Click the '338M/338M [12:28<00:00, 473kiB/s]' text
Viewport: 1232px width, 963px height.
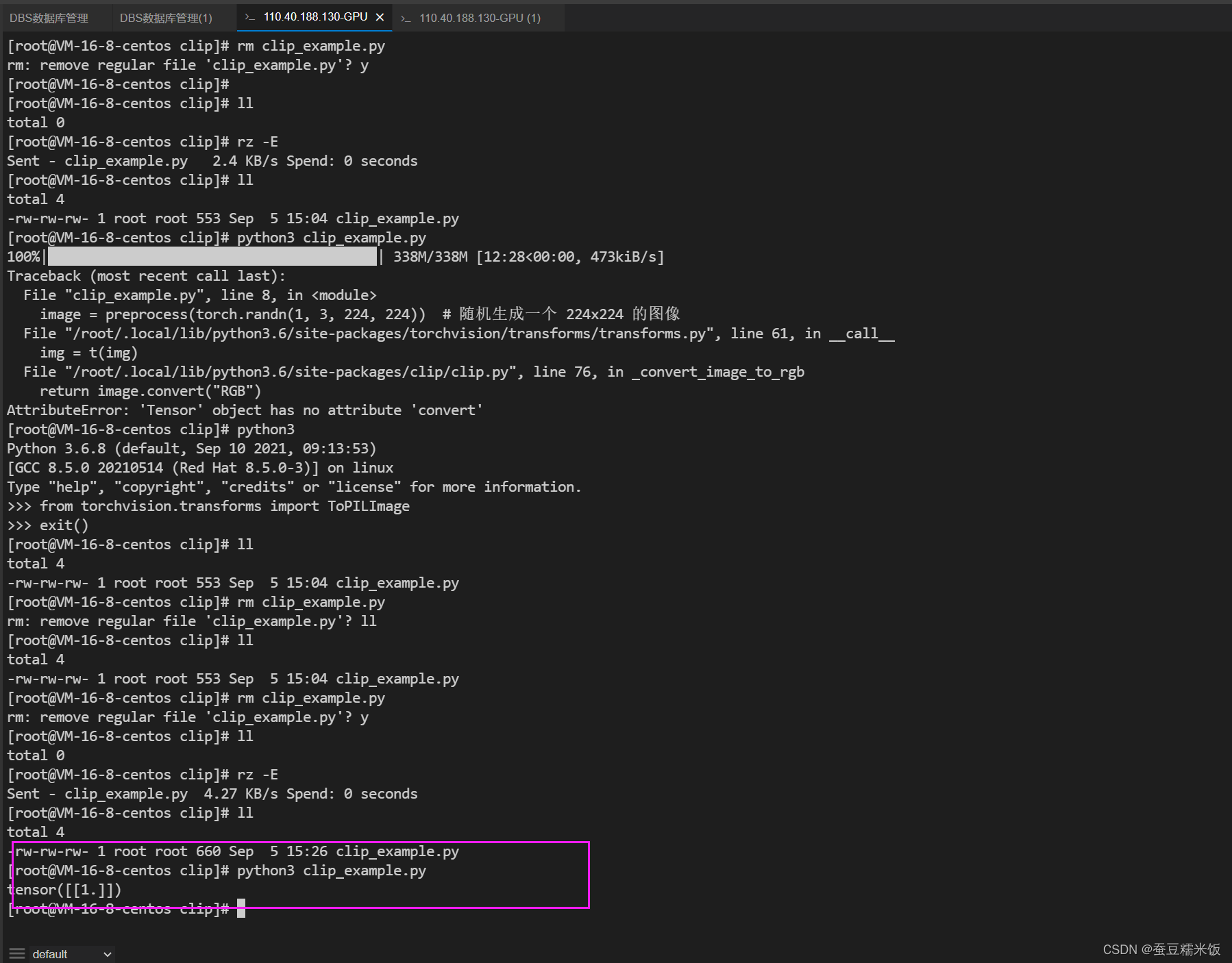[x=528, y=257]
